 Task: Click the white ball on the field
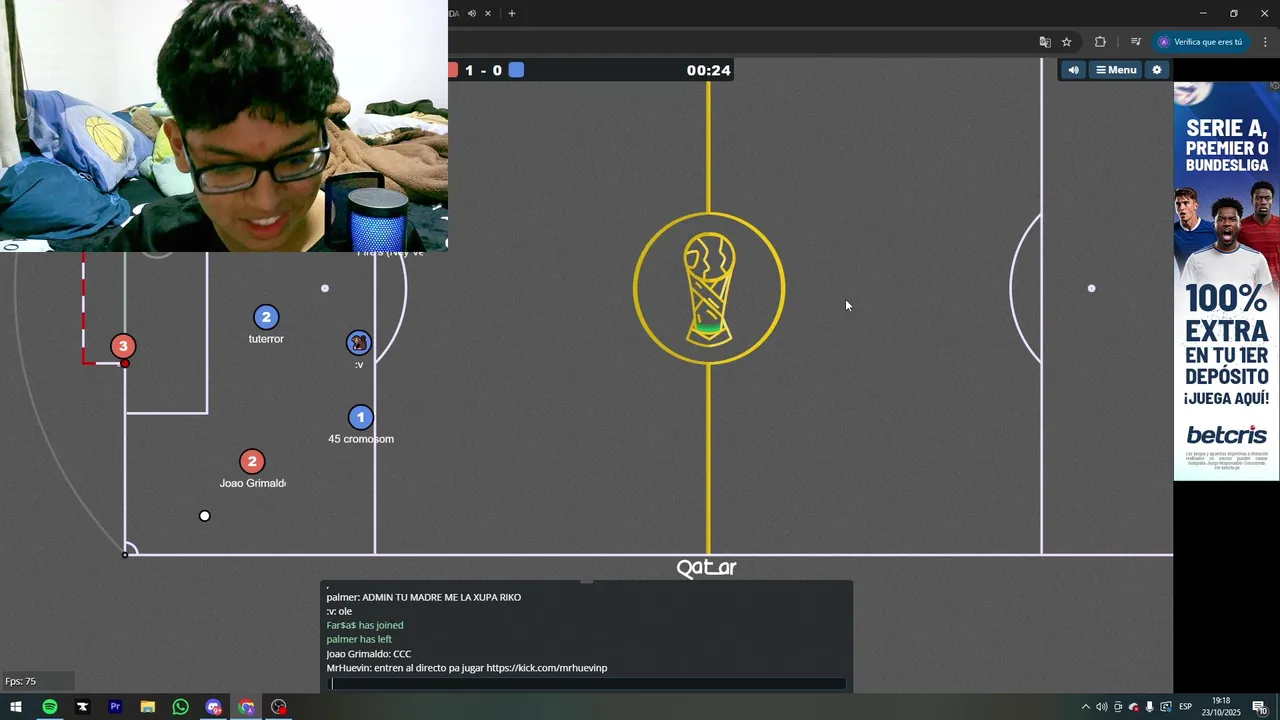205,516
